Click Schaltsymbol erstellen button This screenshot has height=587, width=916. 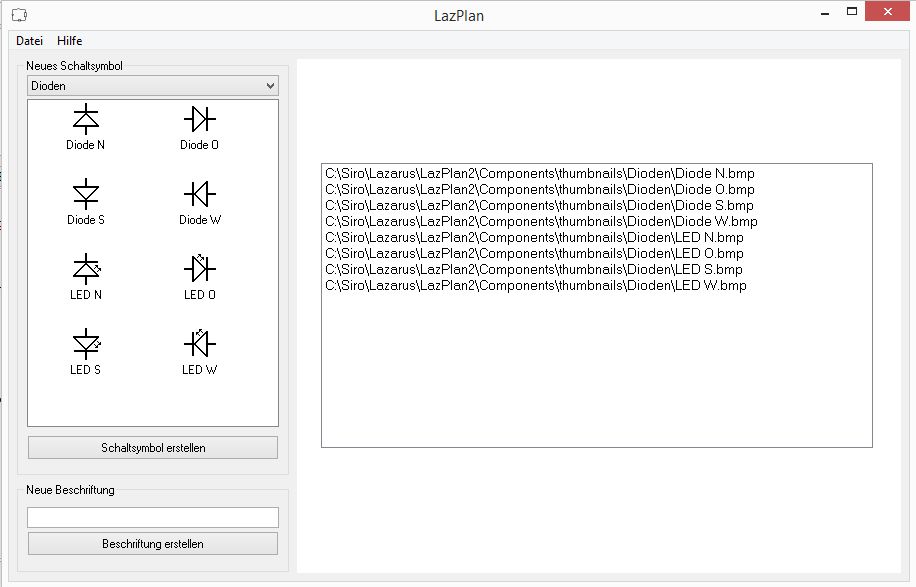point(153,448)
